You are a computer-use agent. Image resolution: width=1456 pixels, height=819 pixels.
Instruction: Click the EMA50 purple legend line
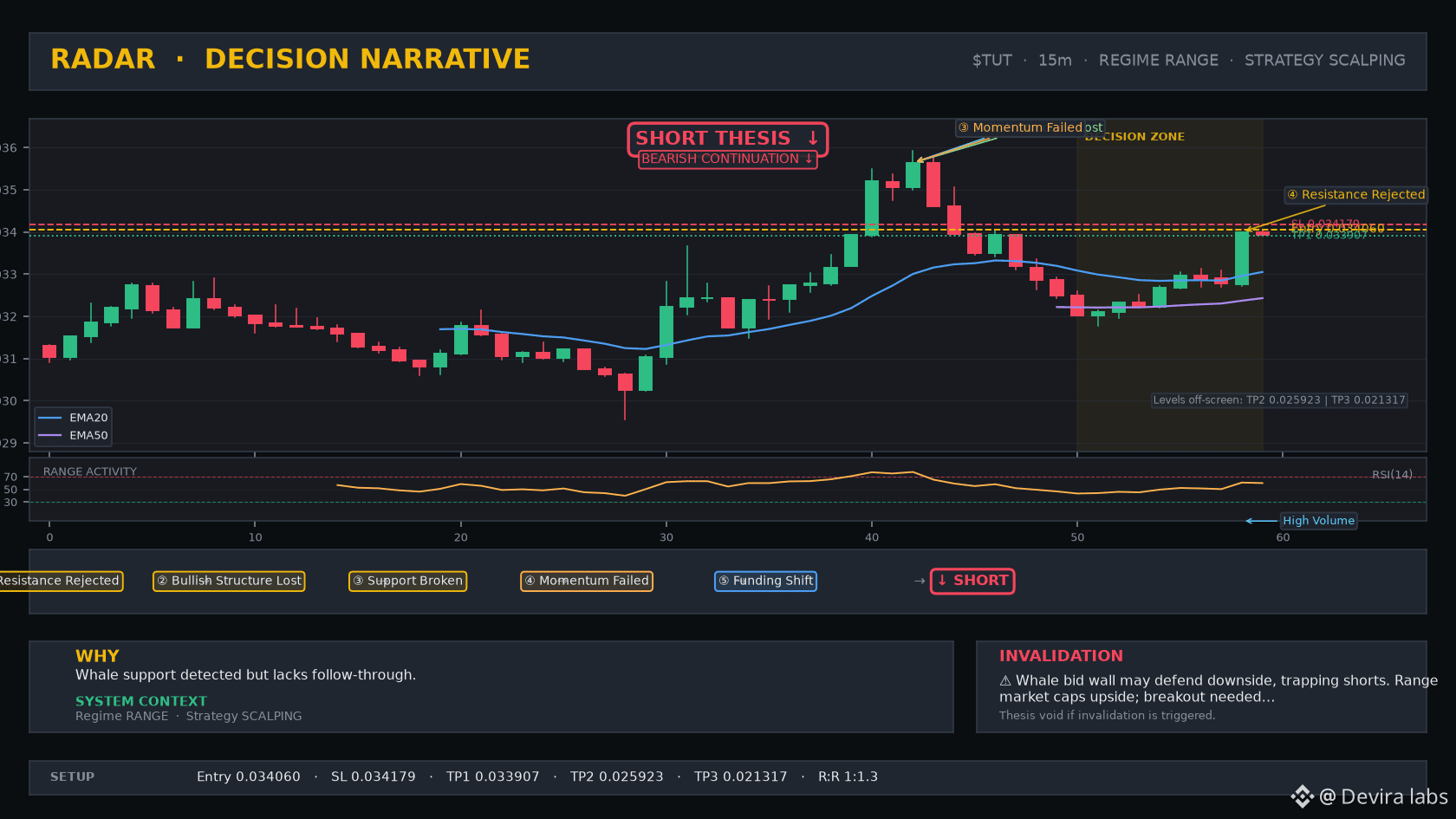(50, 436)
